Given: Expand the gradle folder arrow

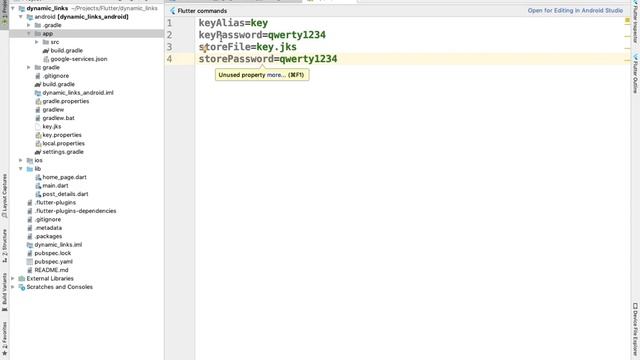Looking at the screenshot, I should point(29,67).
